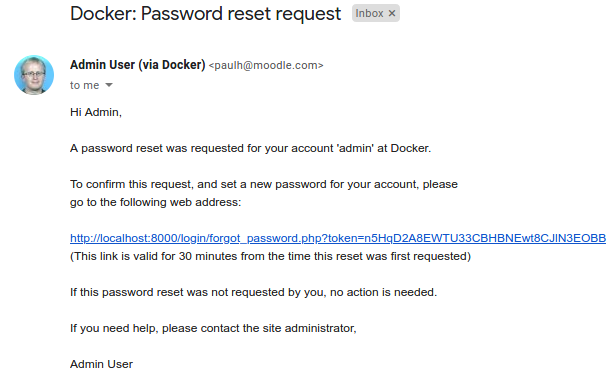Click the 'to me' recipient text
The image size is (615, 381).
click(x=85, y=85)
